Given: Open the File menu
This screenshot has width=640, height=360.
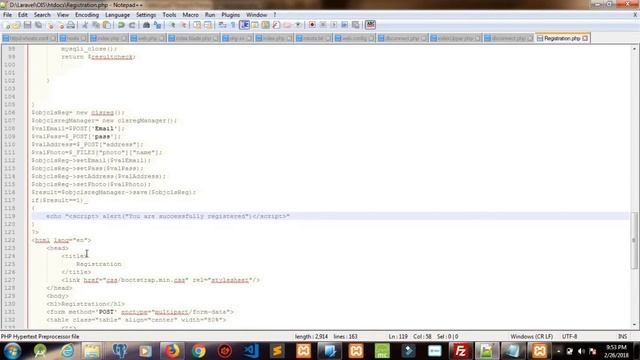Looking at the screenshot, I should click(x=7, y=15).
